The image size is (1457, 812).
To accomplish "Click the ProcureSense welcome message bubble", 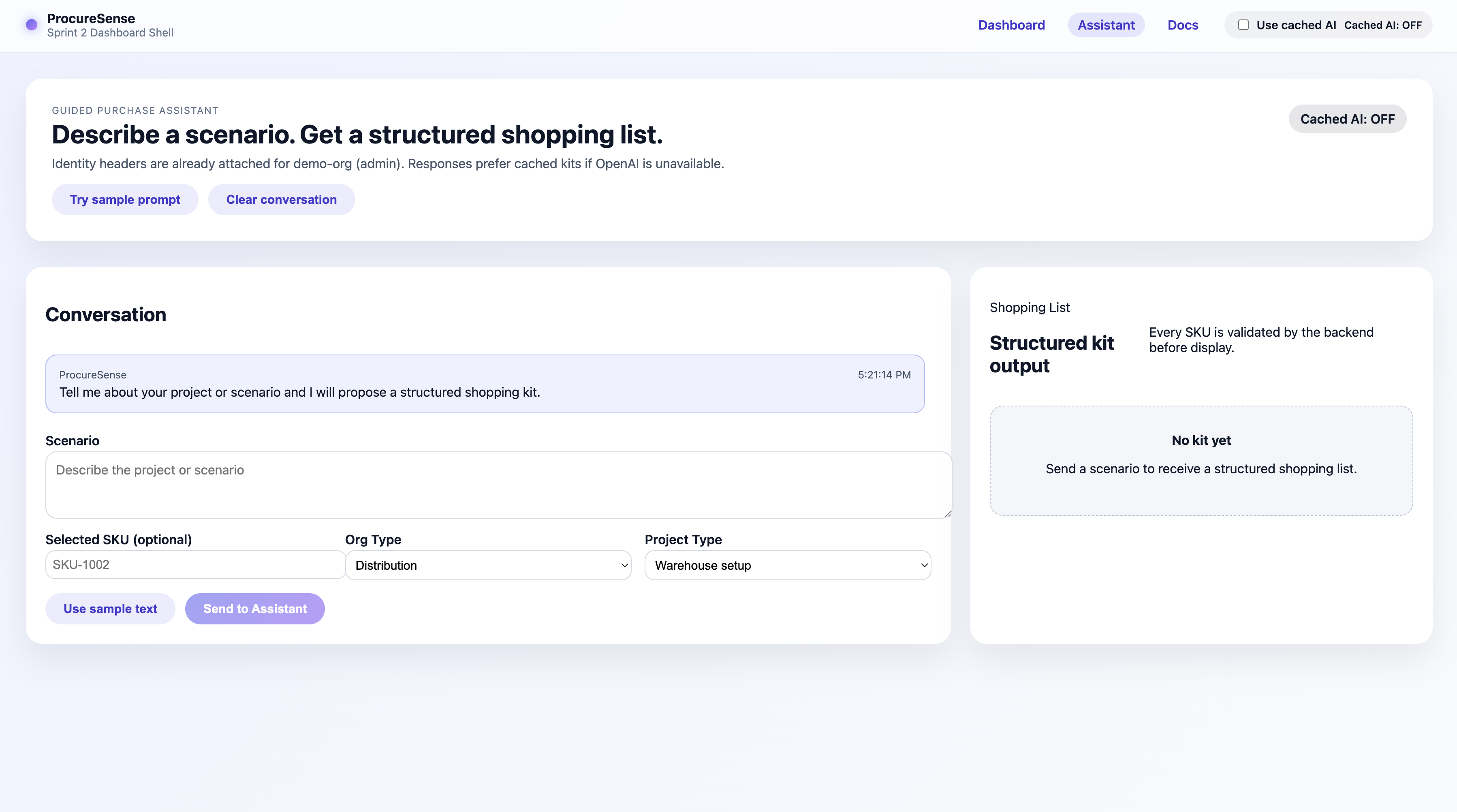I will (x=485, y=384).
